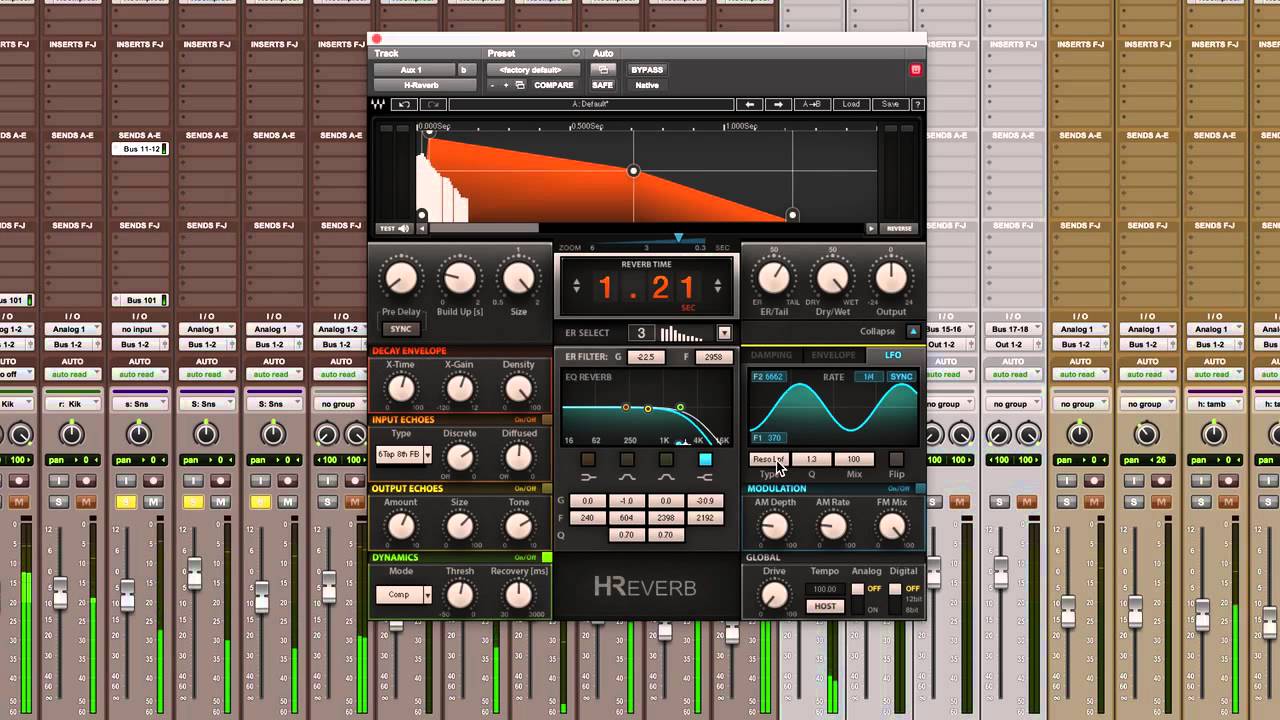Click the middle decay envelope handle

coord(633,171)
